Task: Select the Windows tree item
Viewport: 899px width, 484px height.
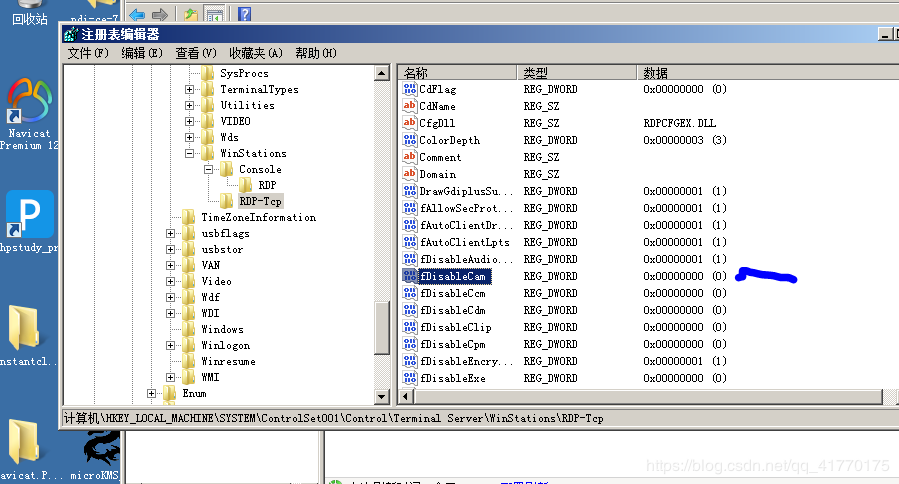Action: coord(222,329)
